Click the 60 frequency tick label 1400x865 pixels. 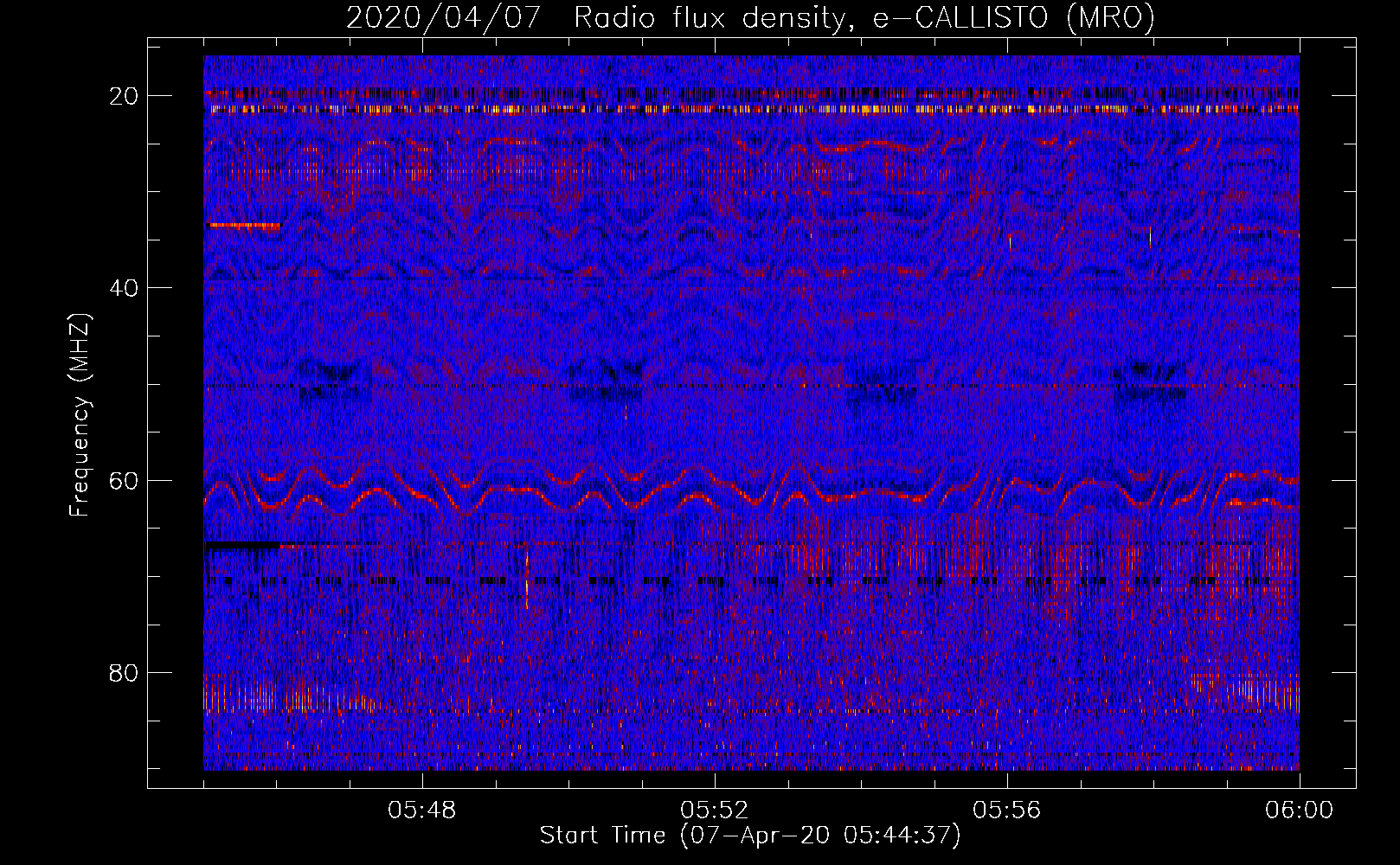pos(124,481)
